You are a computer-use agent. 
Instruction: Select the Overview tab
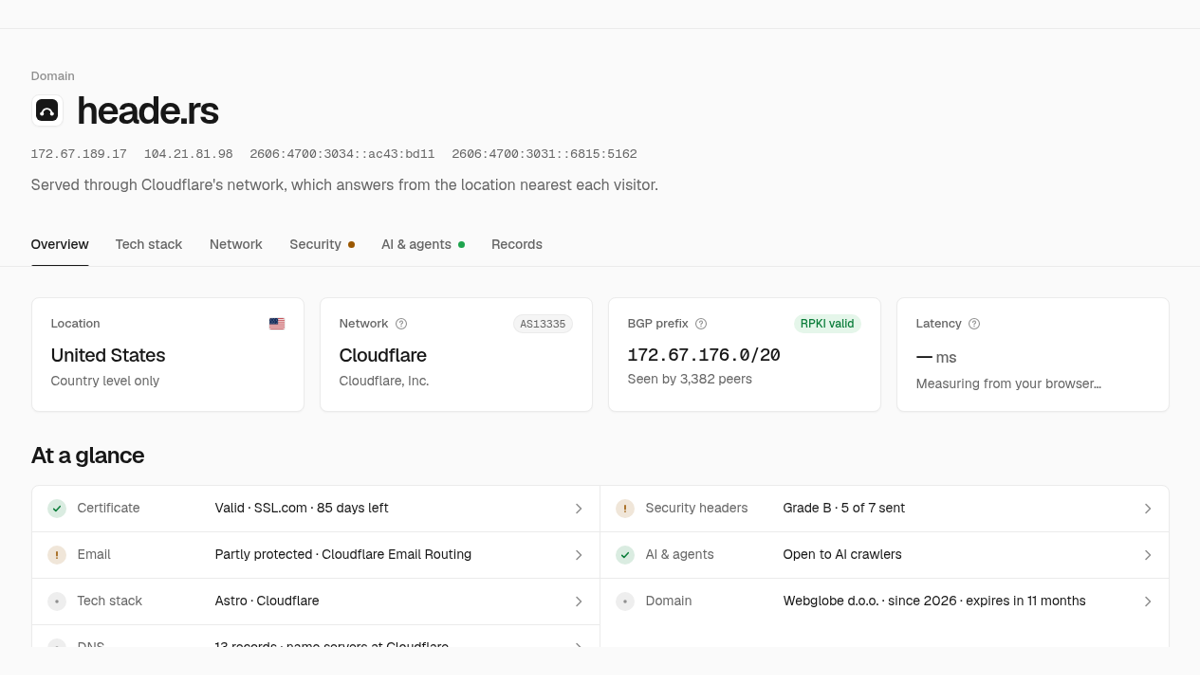[60, 244]
